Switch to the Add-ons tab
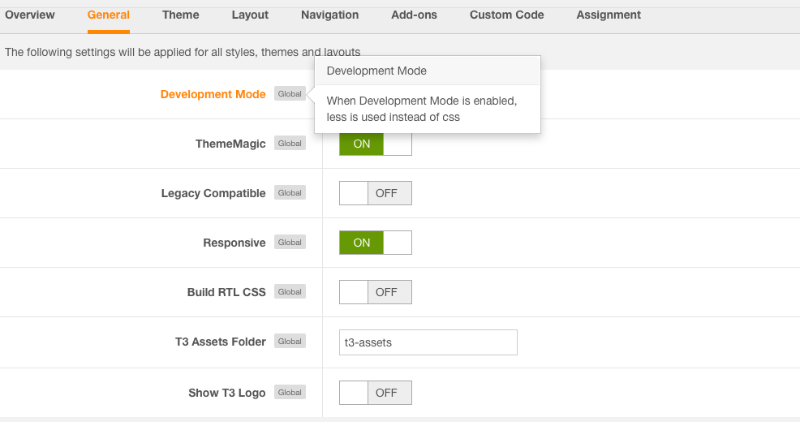This screenshot has width=800, height=422. point(414,15)
